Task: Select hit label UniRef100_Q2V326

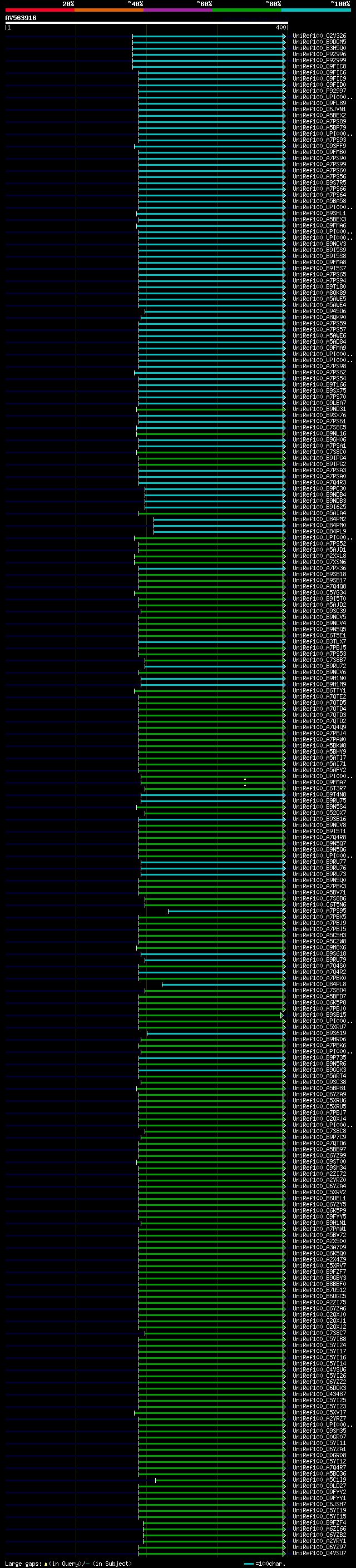Action: pyautogui.click(x=319, y=36)
